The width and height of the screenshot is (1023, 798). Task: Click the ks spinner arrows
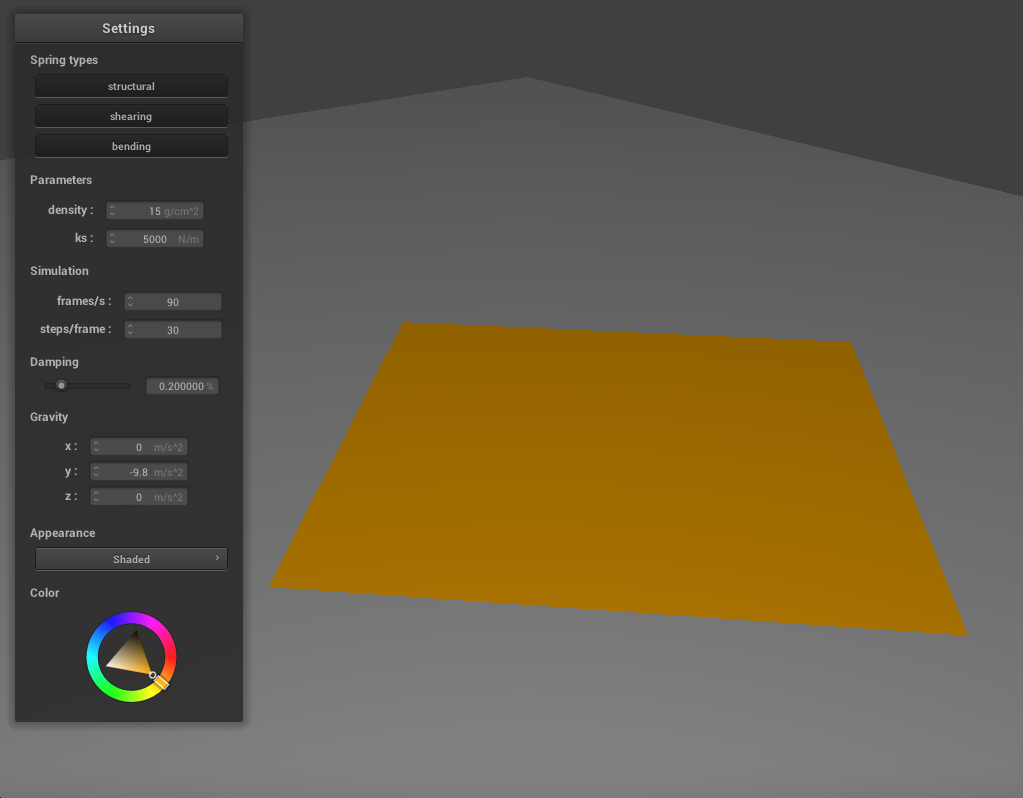pyautogui.click(x=112, y=239)
